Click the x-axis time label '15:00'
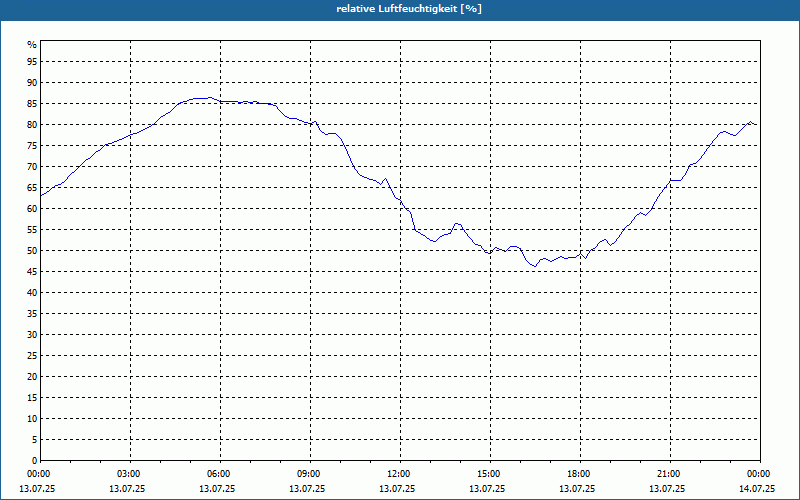 (490, 474)
